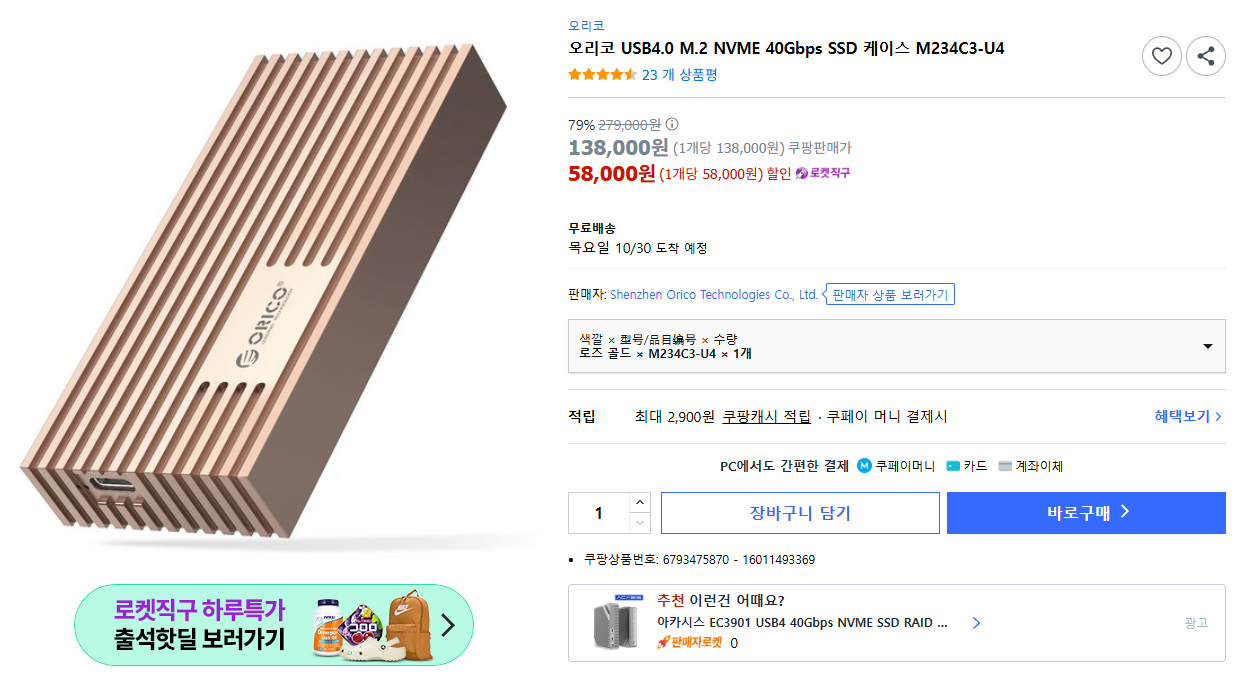Click the card payment icon
This screenshot has height=679, width=1246.
953,466
